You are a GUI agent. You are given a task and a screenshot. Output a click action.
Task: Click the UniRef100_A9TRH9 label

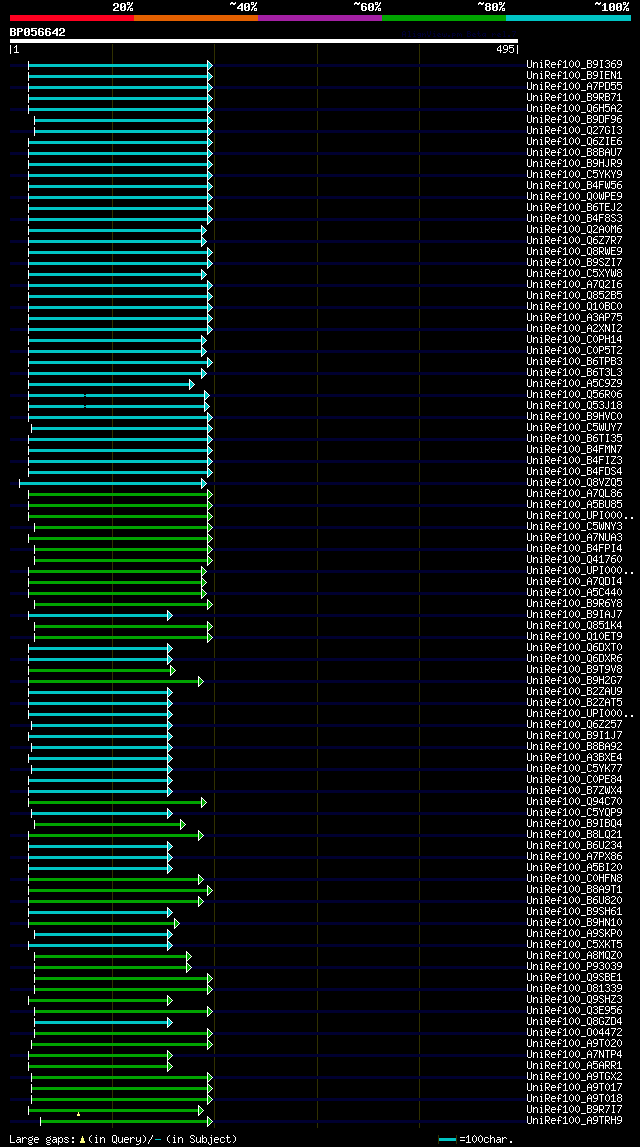coord(574,1121)
